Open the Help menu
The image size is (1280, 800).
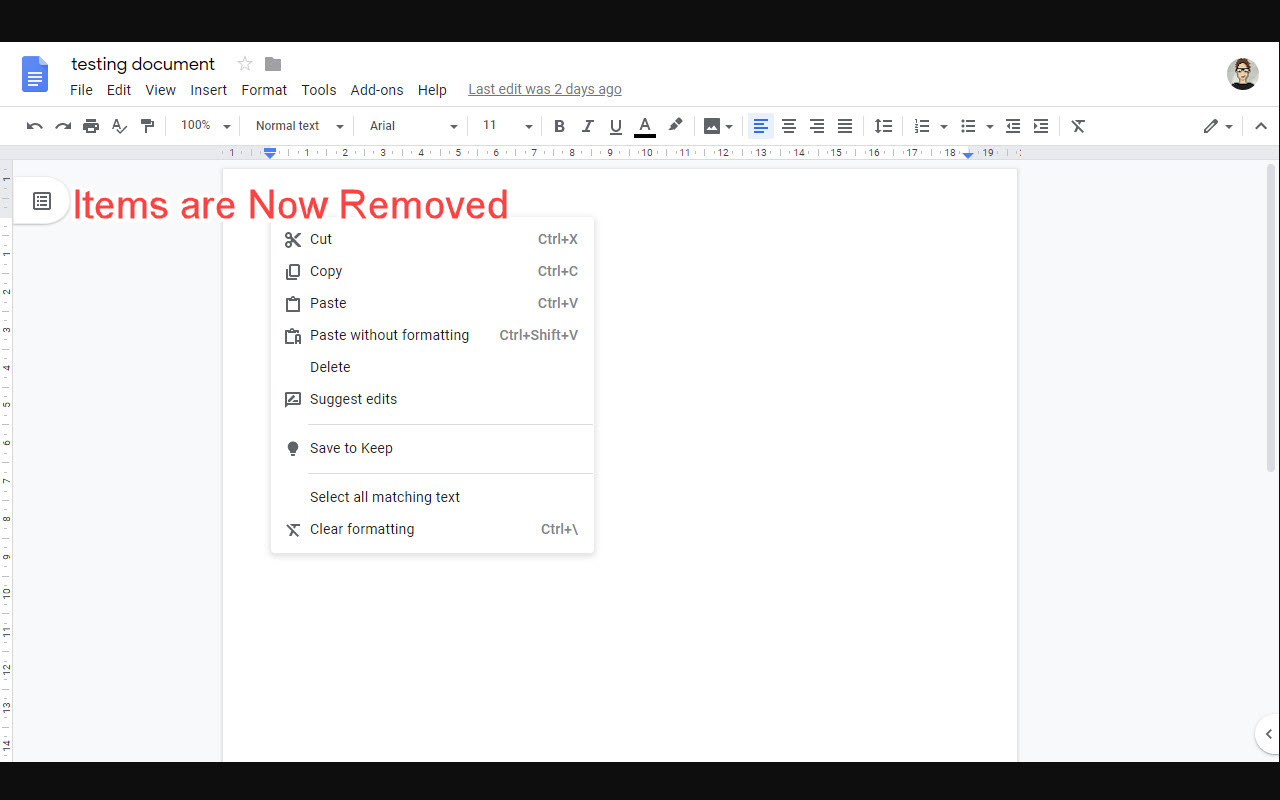coord(432,90)
